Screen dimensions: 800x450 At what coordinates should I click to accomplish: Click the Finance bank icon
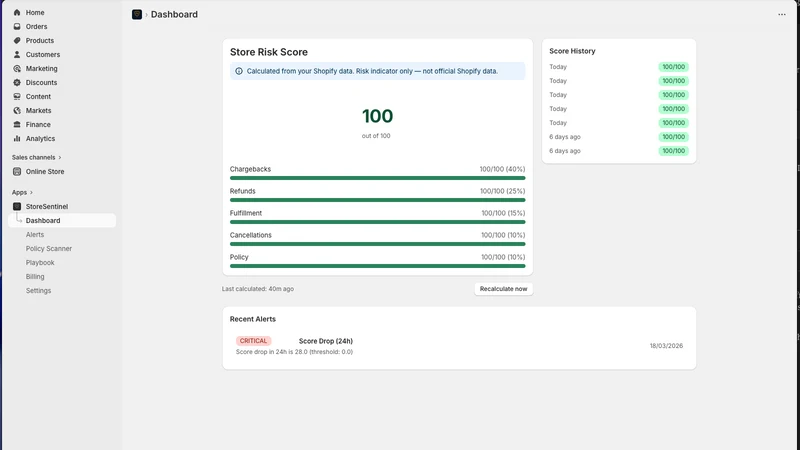(x=17, y=124)
